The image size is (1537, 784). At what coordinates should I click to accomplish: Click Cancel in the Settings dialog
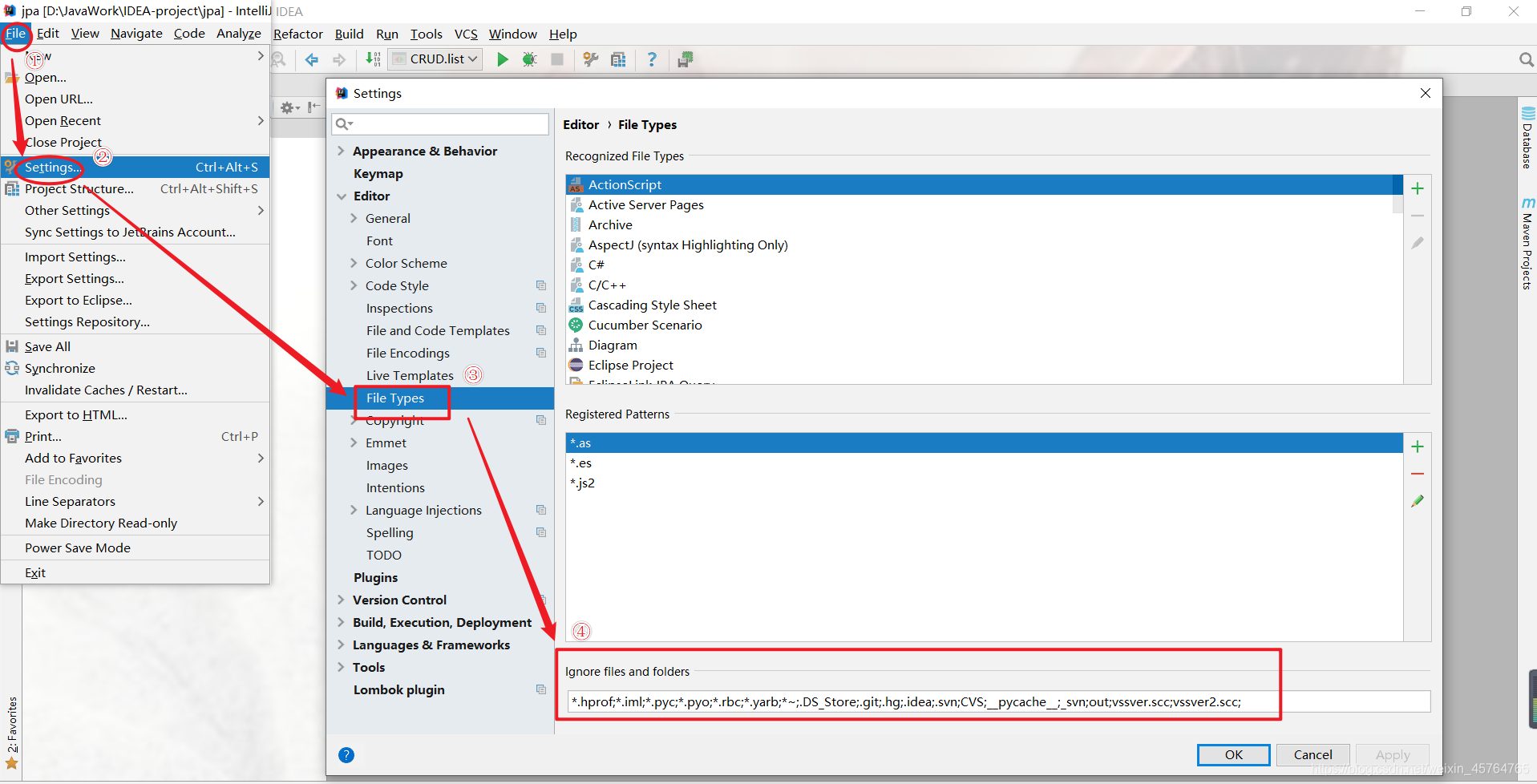[x=1313, y=754]
